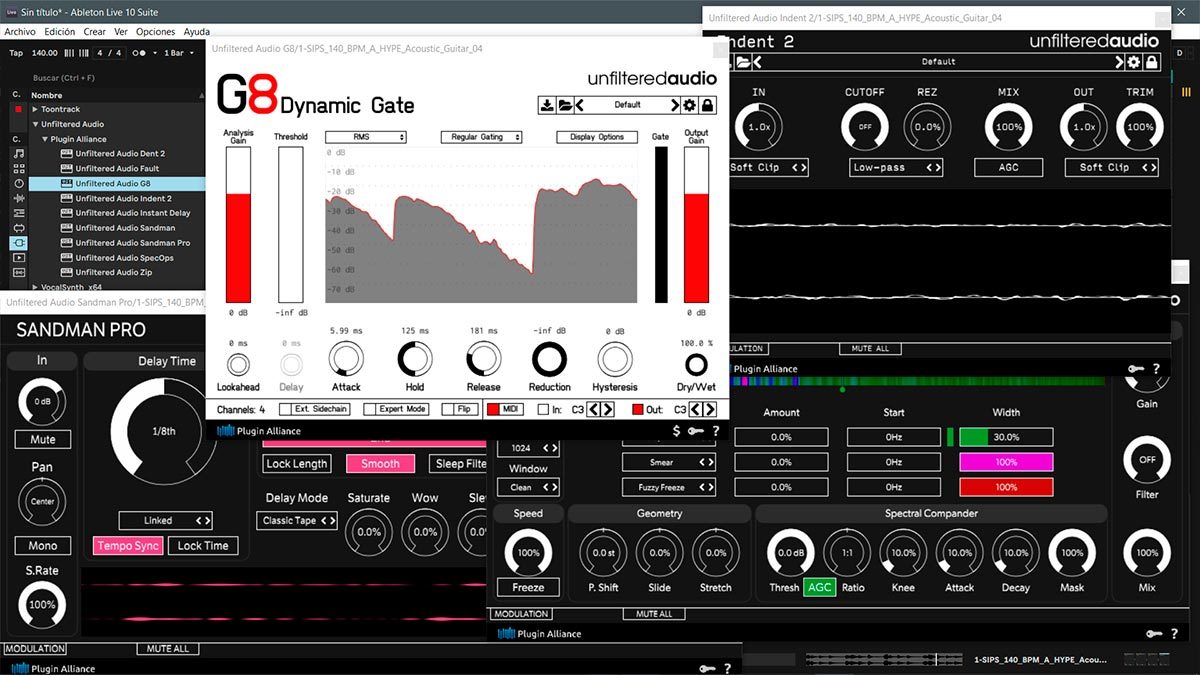Click the key icon in G8 footer
1200x675 pixels.
point(695,431)
